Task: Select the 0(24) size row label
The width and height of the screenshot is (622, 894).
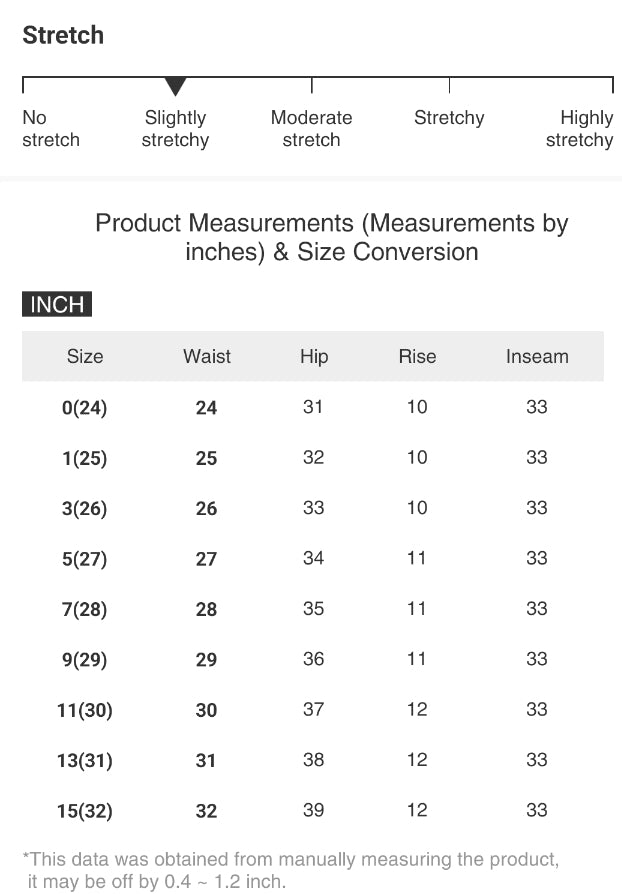Action: coord(84,408)
